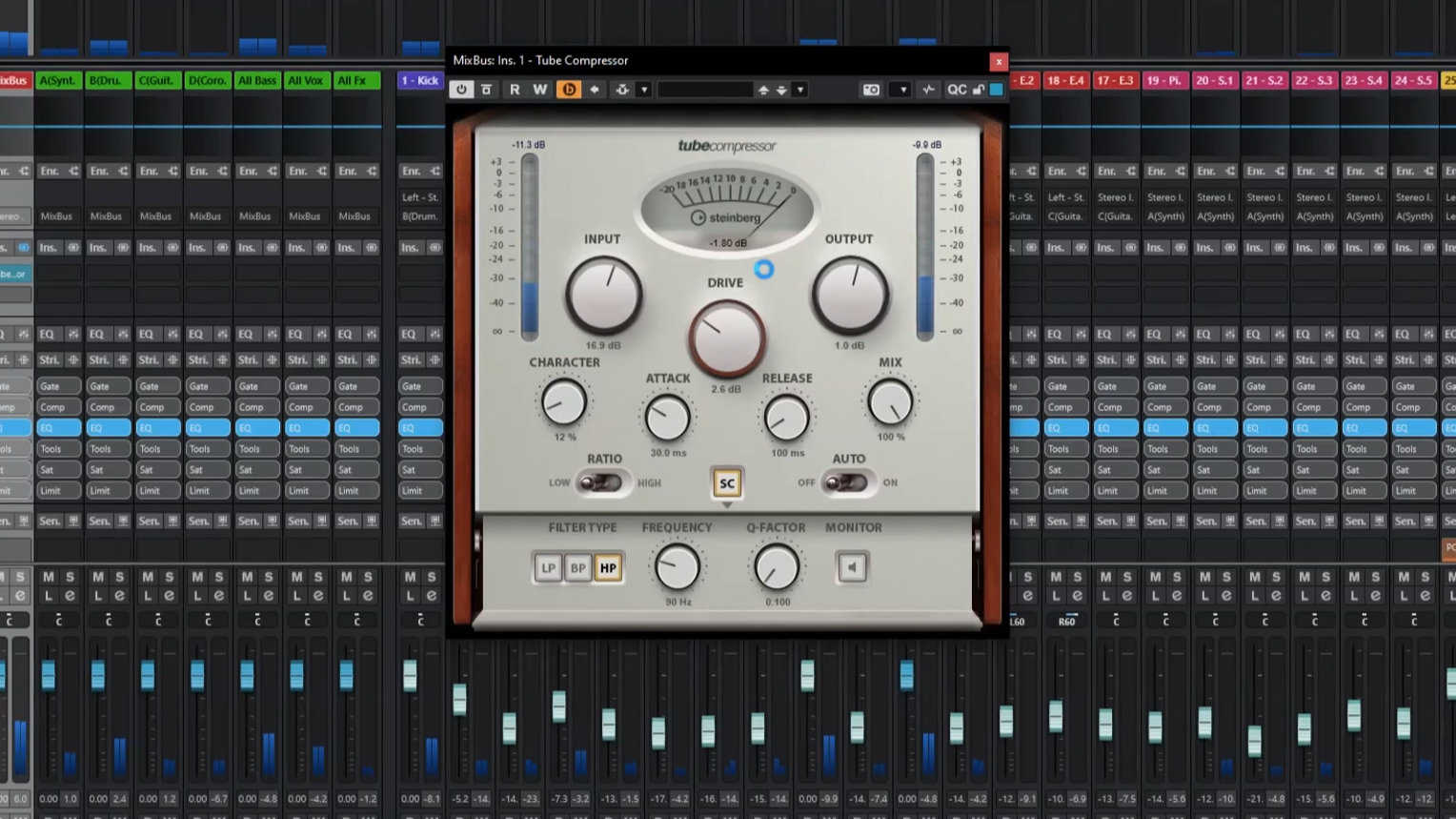Click the MIX knob

(891, 402)
